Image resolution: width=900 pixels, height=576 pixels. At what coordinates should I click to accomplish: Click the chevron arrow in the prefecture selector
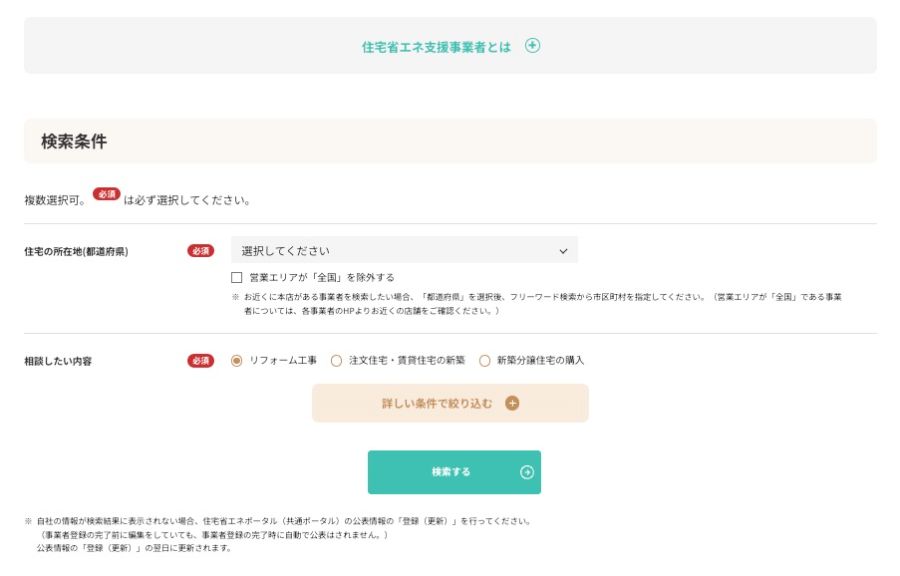point(563,251)
